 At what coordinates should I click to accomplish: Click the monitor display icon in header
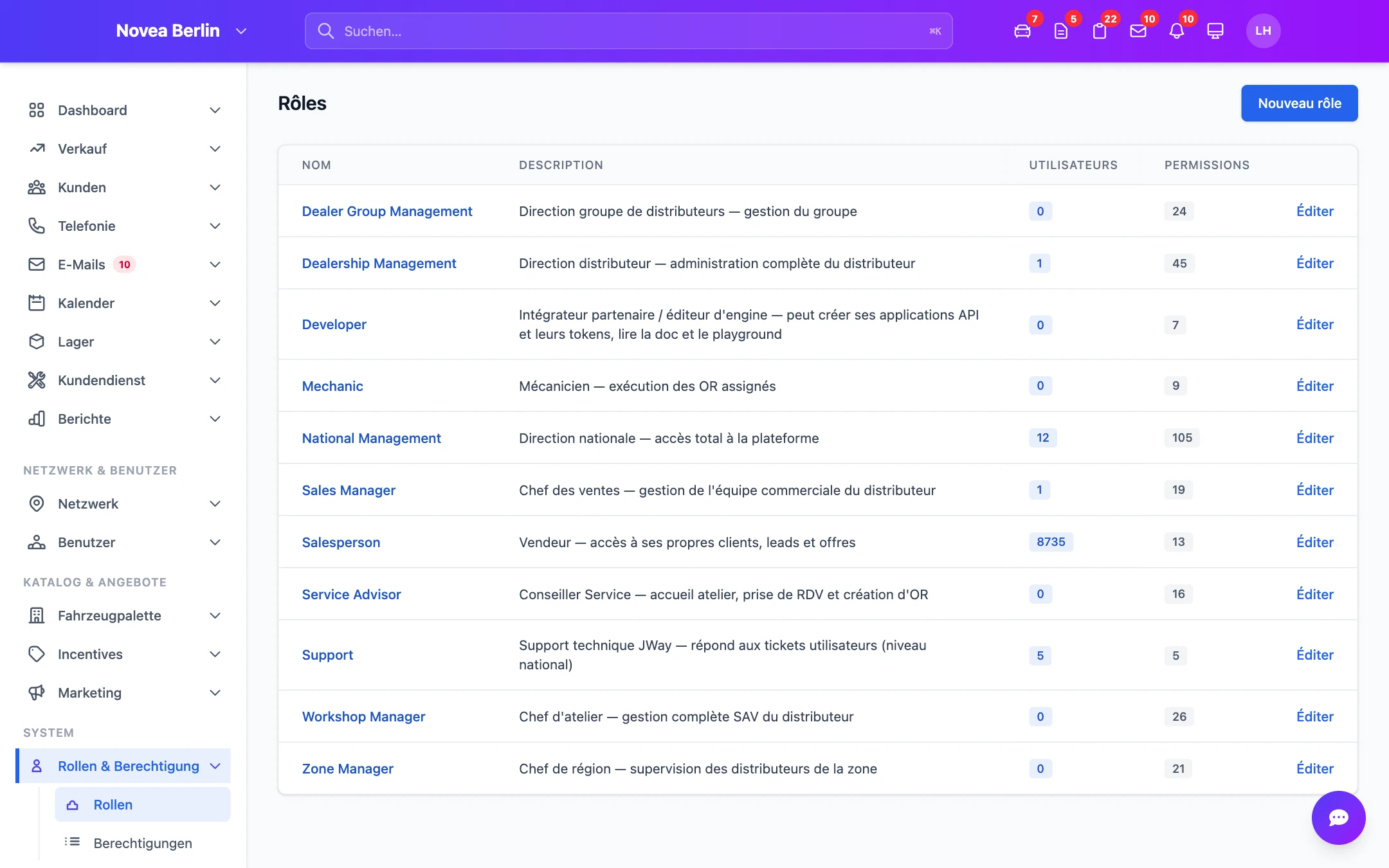click(x=1215, y=31)
